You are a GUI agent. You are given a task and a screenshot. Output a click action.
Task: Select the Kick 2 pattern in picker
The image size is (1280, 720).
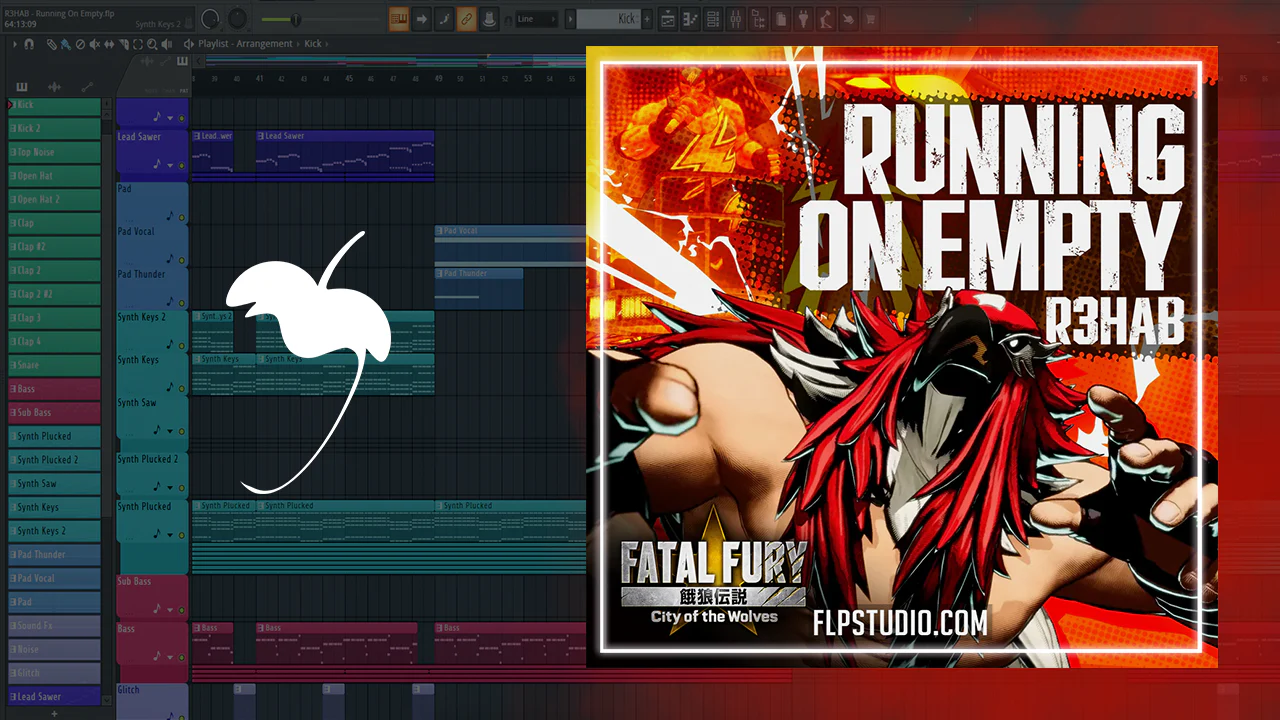54,128
